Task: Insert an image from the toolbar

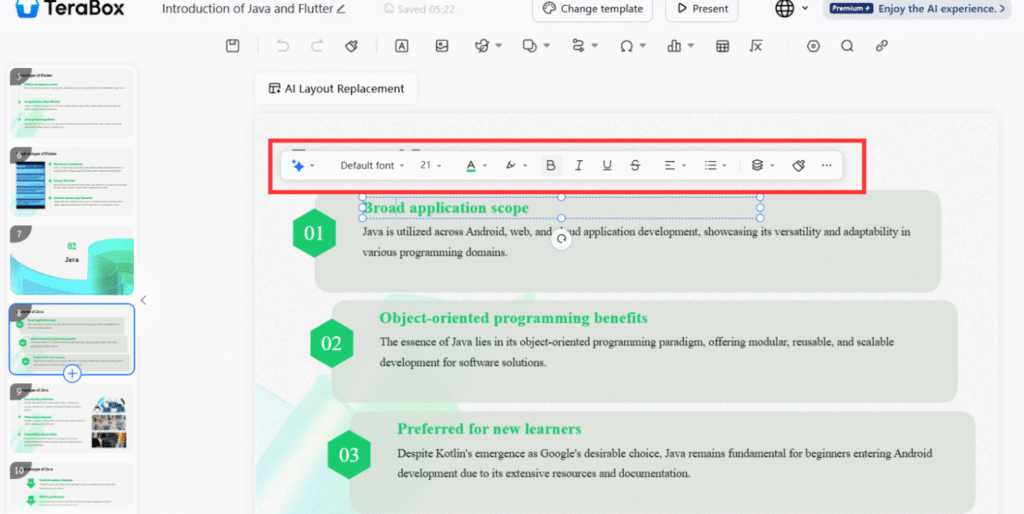Action: tap(441, 46)
